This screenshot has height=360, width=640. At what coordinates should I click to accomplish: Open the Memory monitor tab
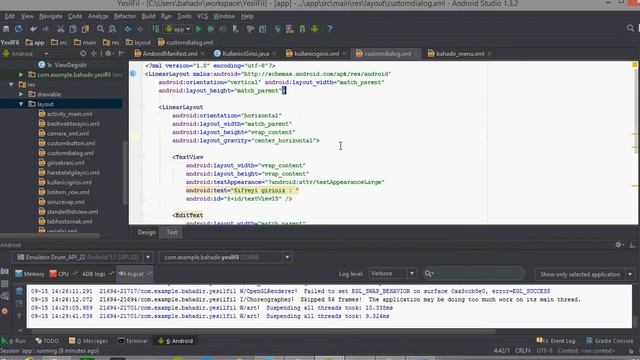(30, 274)
